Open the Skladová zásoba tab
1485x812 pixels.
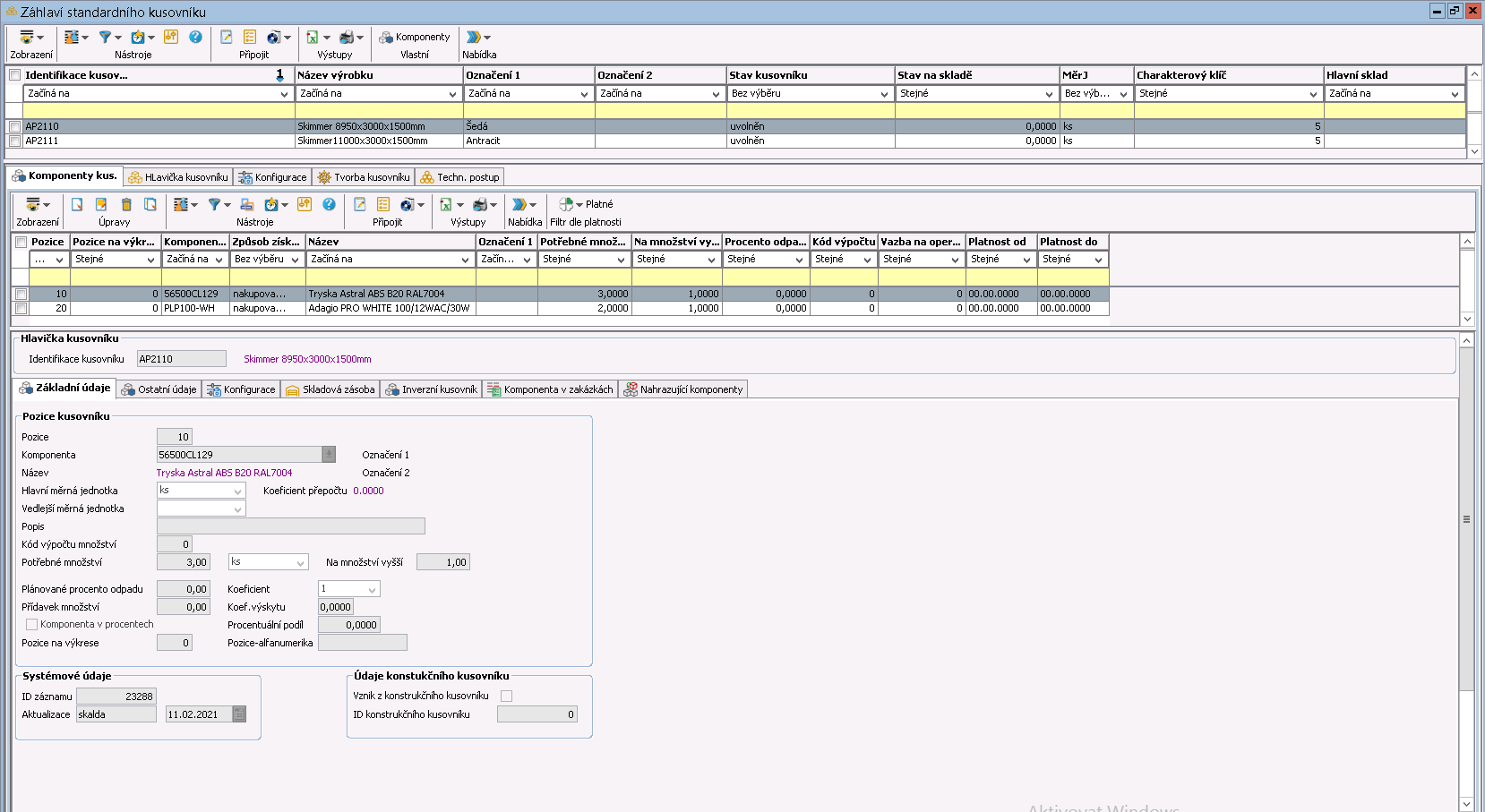point(330,389)
